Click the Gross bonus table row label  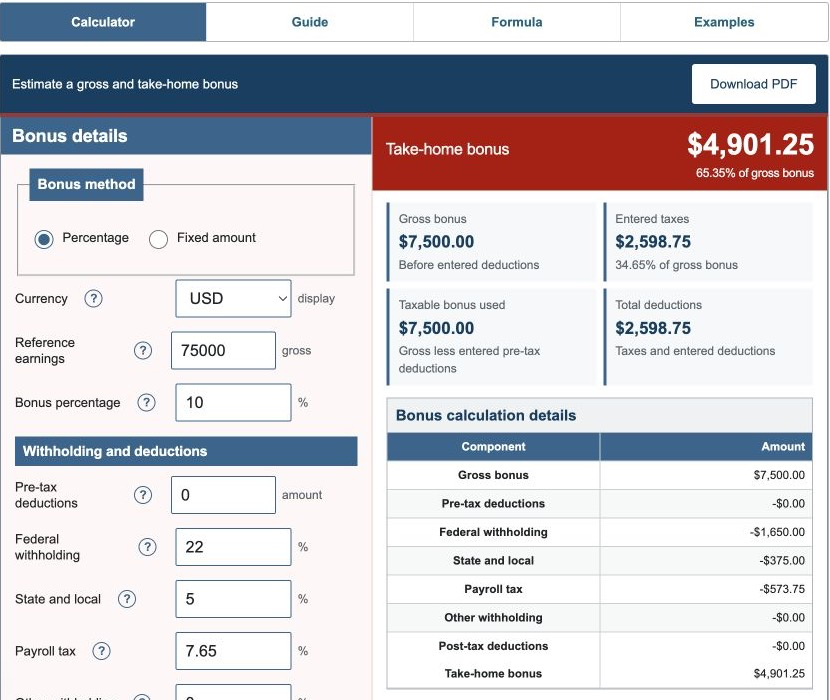click(493, 475)
